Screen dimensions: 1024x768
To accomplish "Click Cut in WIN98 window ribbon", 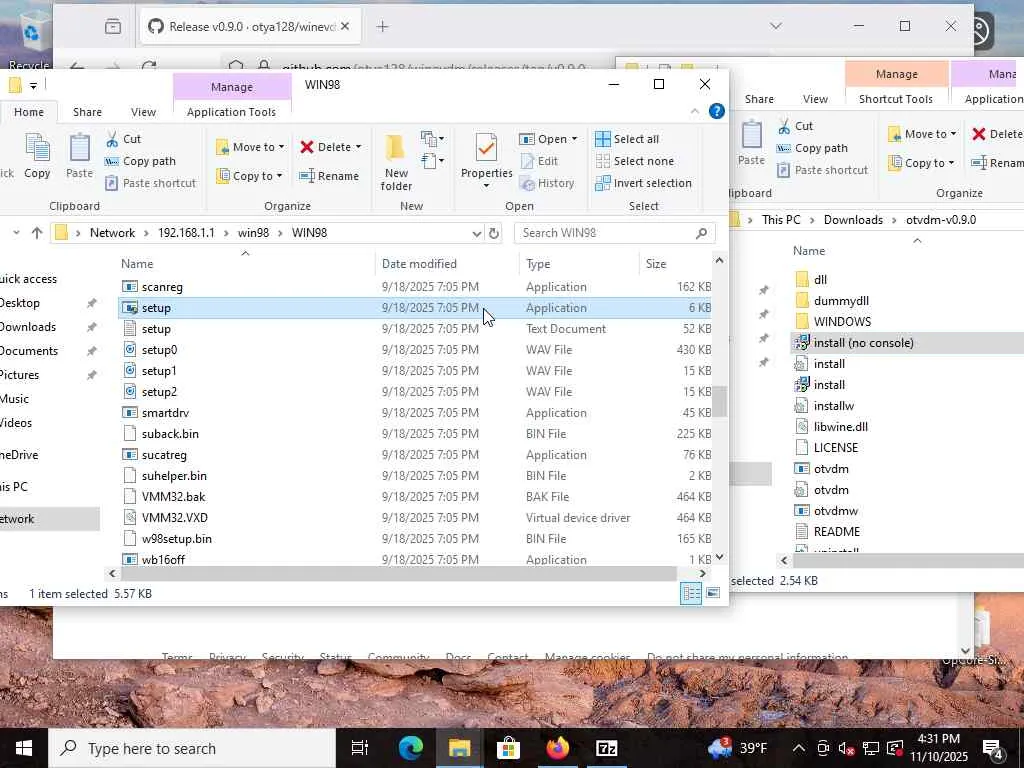I will tap(123, 139).
